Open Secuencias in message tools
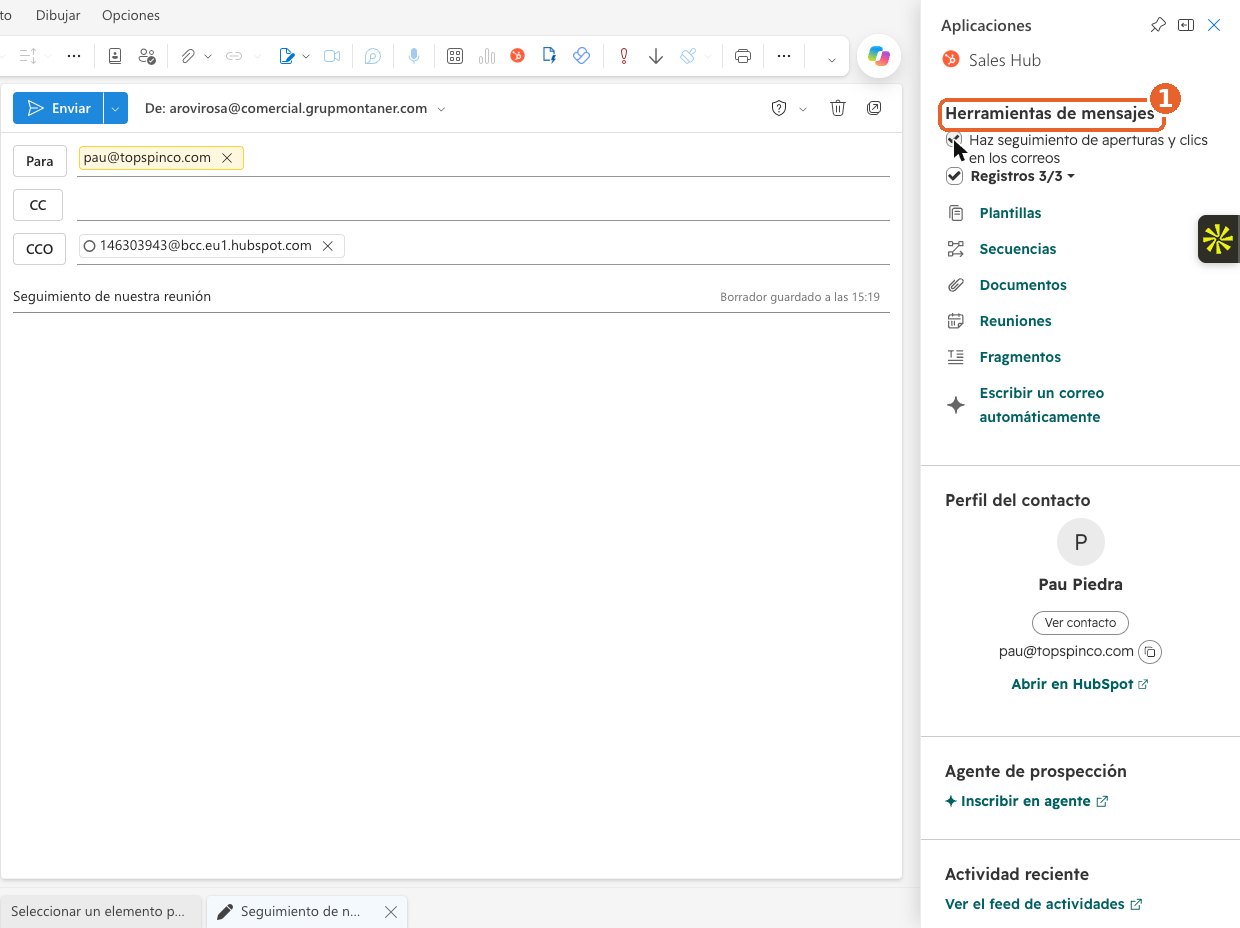The image size is (1240, 928). [x=1018, y=249]
